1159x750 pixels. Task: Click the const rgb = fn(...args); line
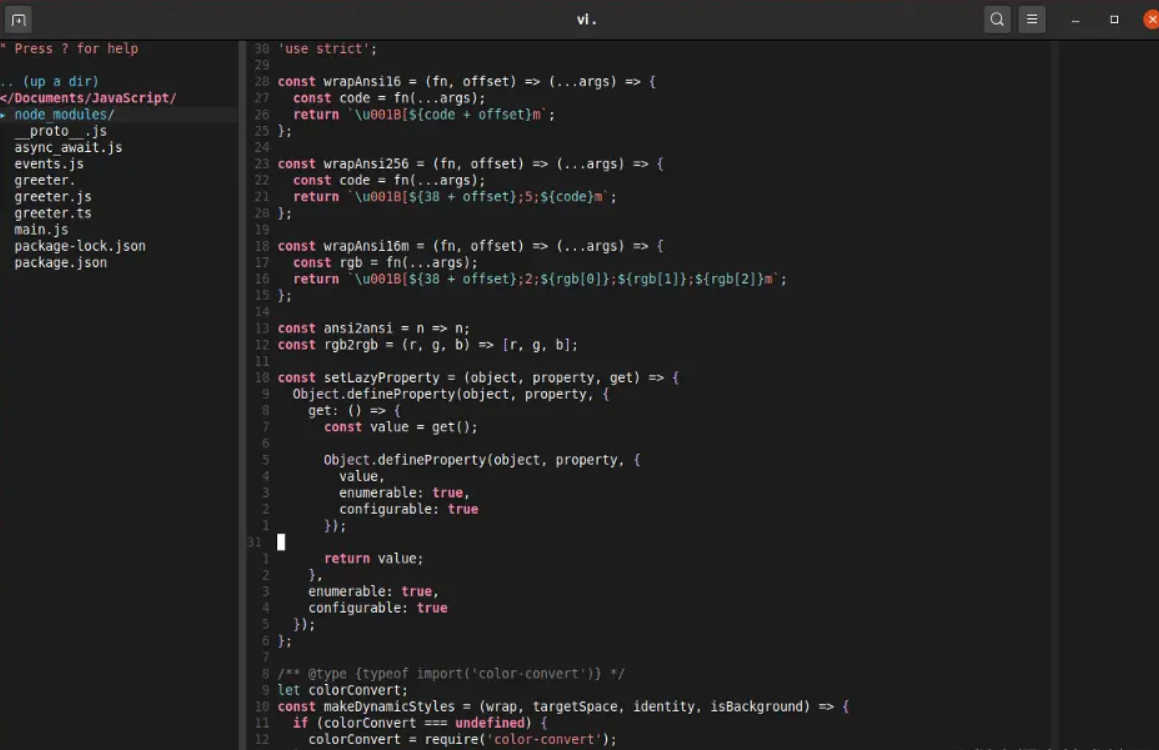coord(385,262)
